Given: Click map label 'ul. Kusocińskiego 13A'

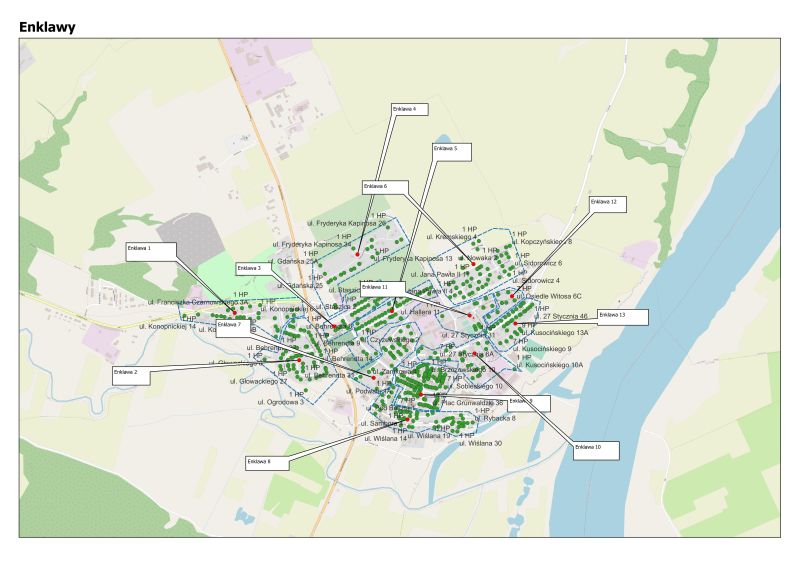Looking at the screenshot, I should [555, 333].
